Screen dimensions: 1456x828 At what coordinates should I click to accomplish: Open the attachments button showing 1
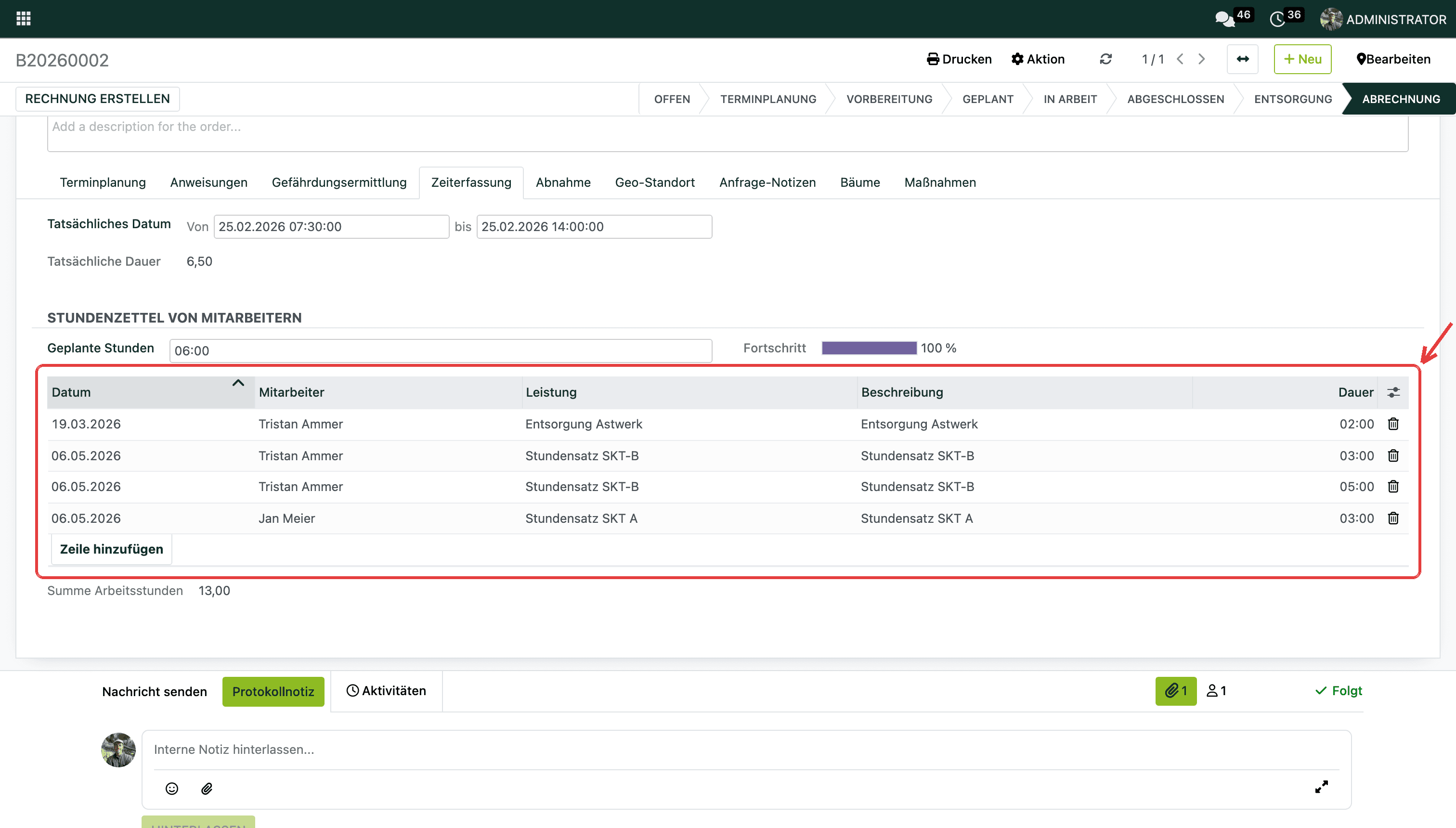pos(1176,691)
